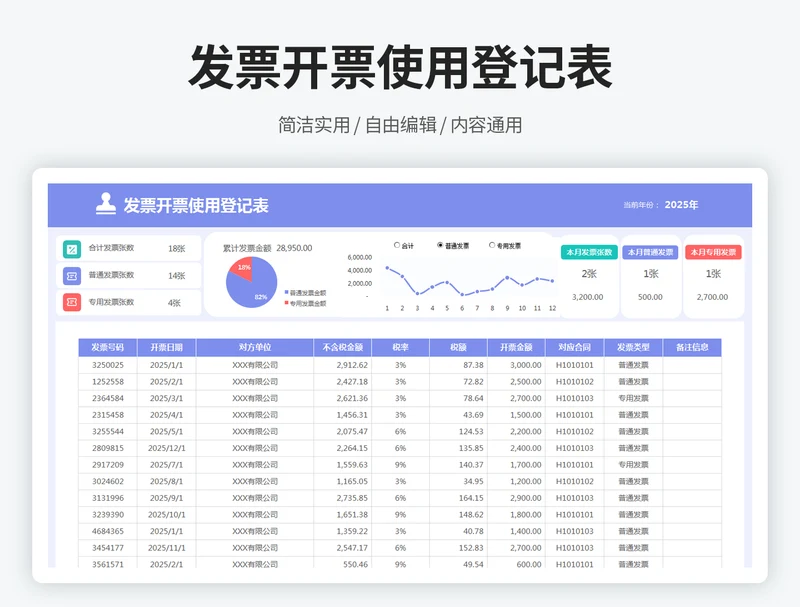Click the red ticket icon for 专用发票张数

(x=72, y=302)
